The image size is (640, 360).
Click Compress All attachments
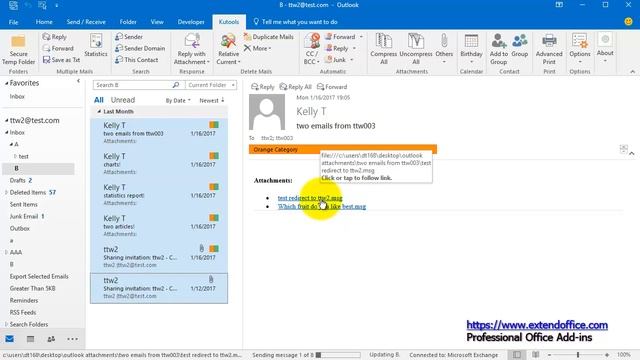383,49
